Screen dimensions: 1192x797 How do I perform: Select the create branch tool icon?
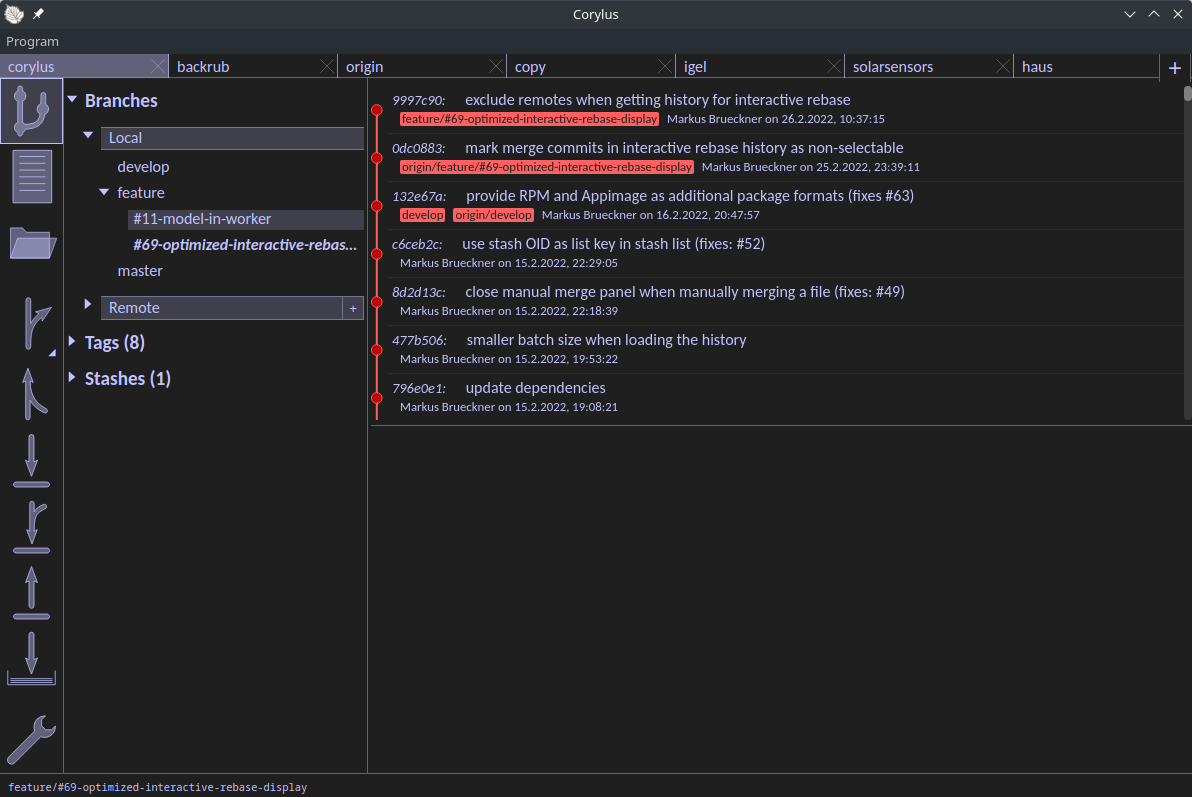click(31, 325)
